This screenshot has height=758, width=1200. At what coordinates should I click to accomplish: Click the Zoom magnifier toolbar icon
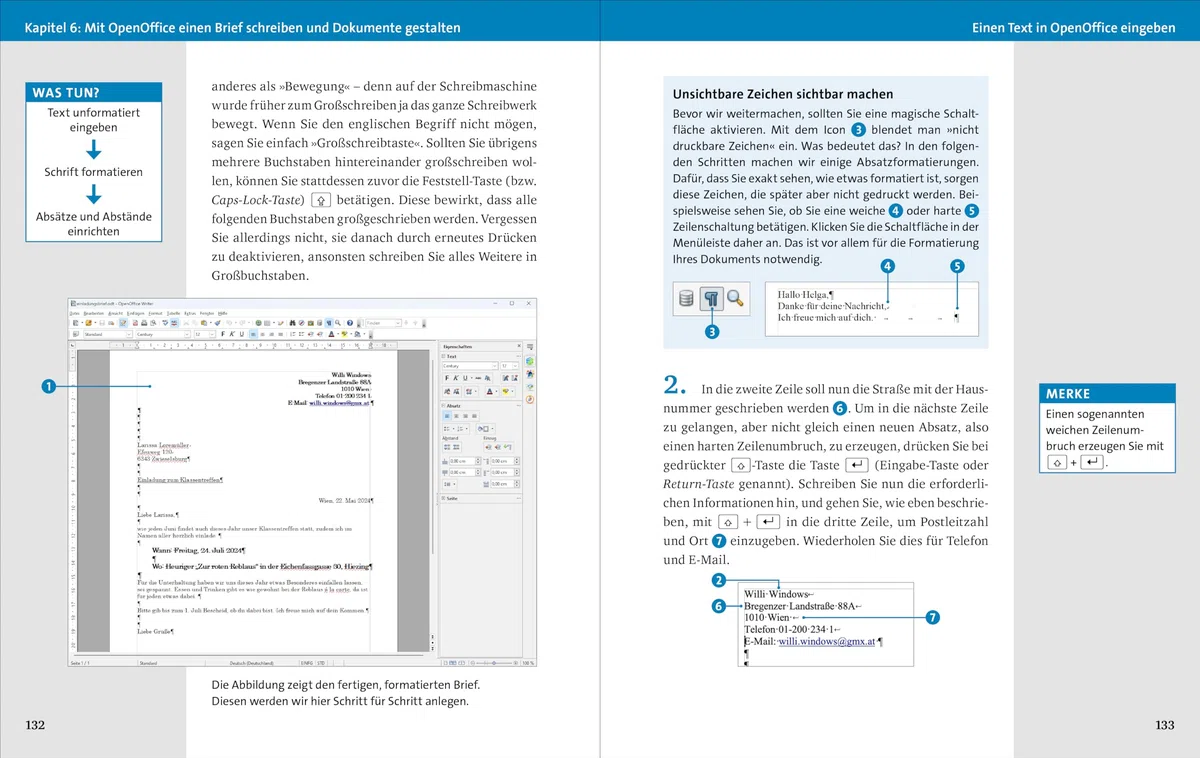pos(338,323)
